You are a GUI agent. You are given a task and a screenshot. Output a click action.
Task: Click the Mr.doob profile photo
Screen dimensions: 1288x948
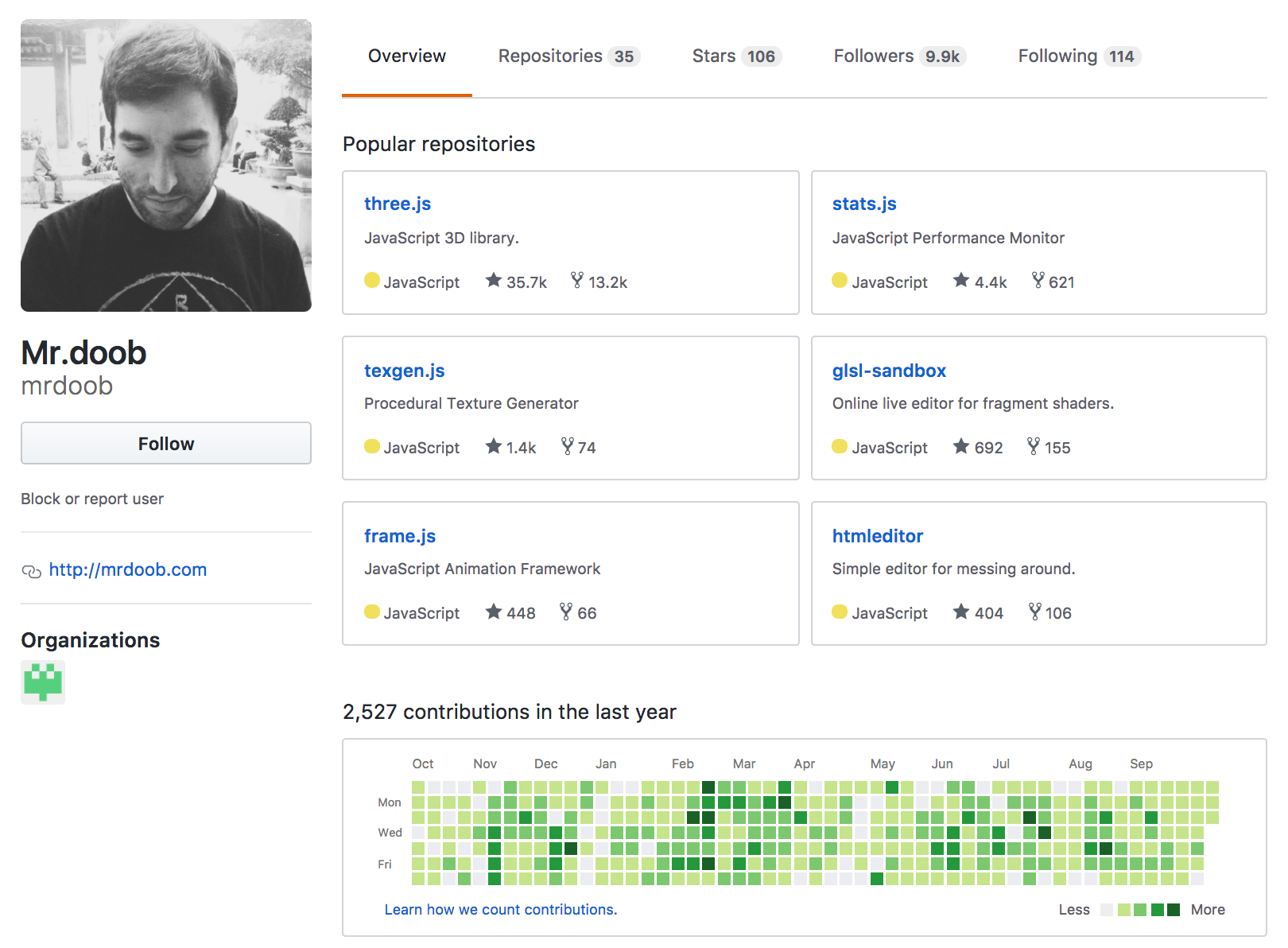pos(166,165)
